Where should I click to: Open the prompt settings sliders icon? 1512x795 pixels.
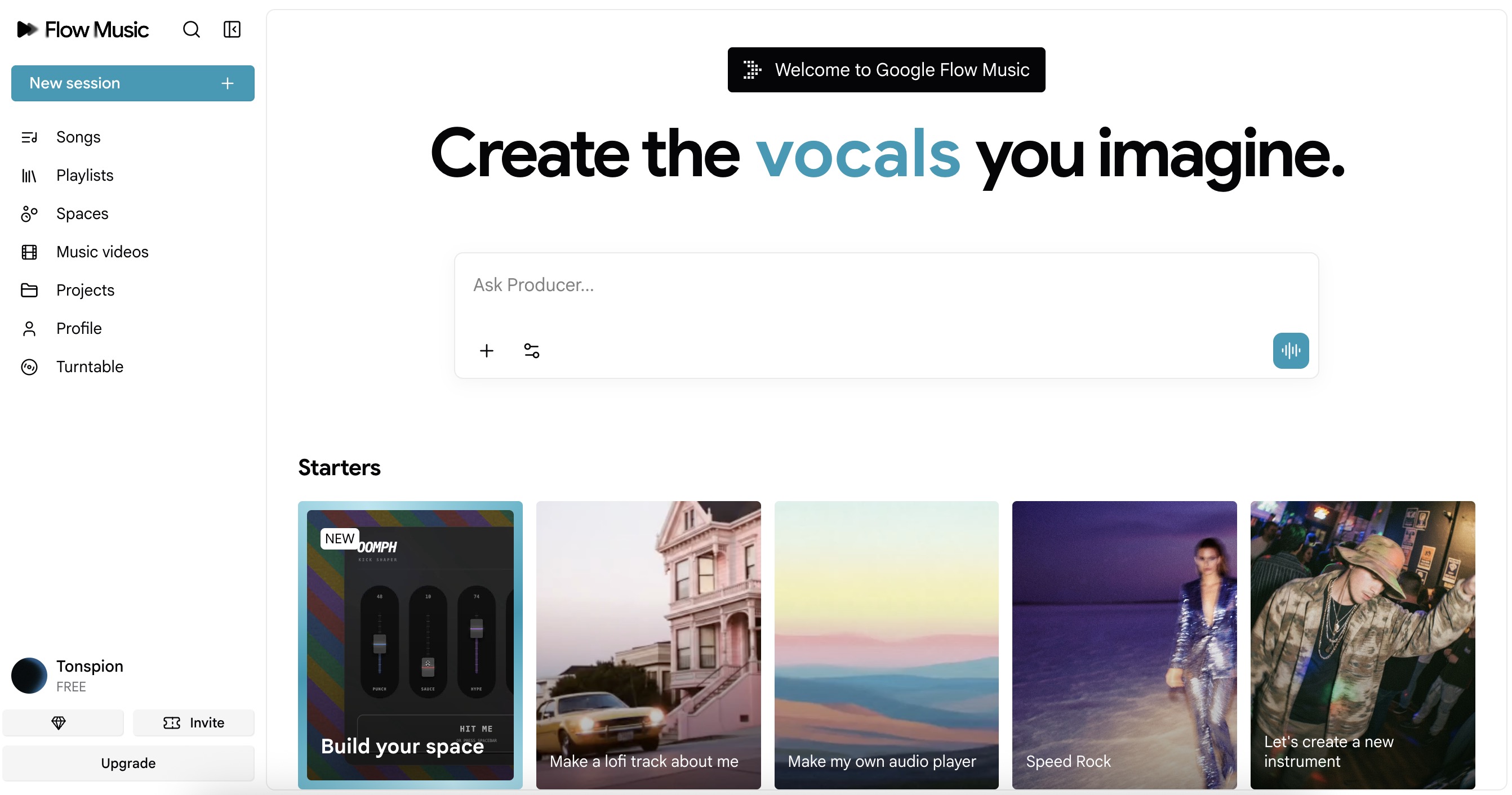pos(531,351)
